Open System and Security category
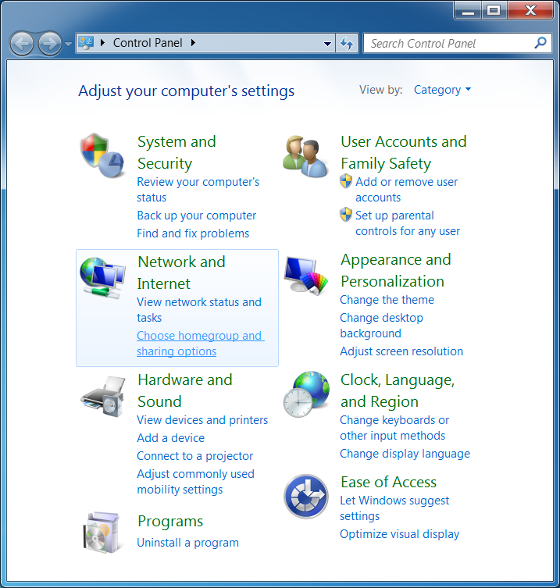 176,152
